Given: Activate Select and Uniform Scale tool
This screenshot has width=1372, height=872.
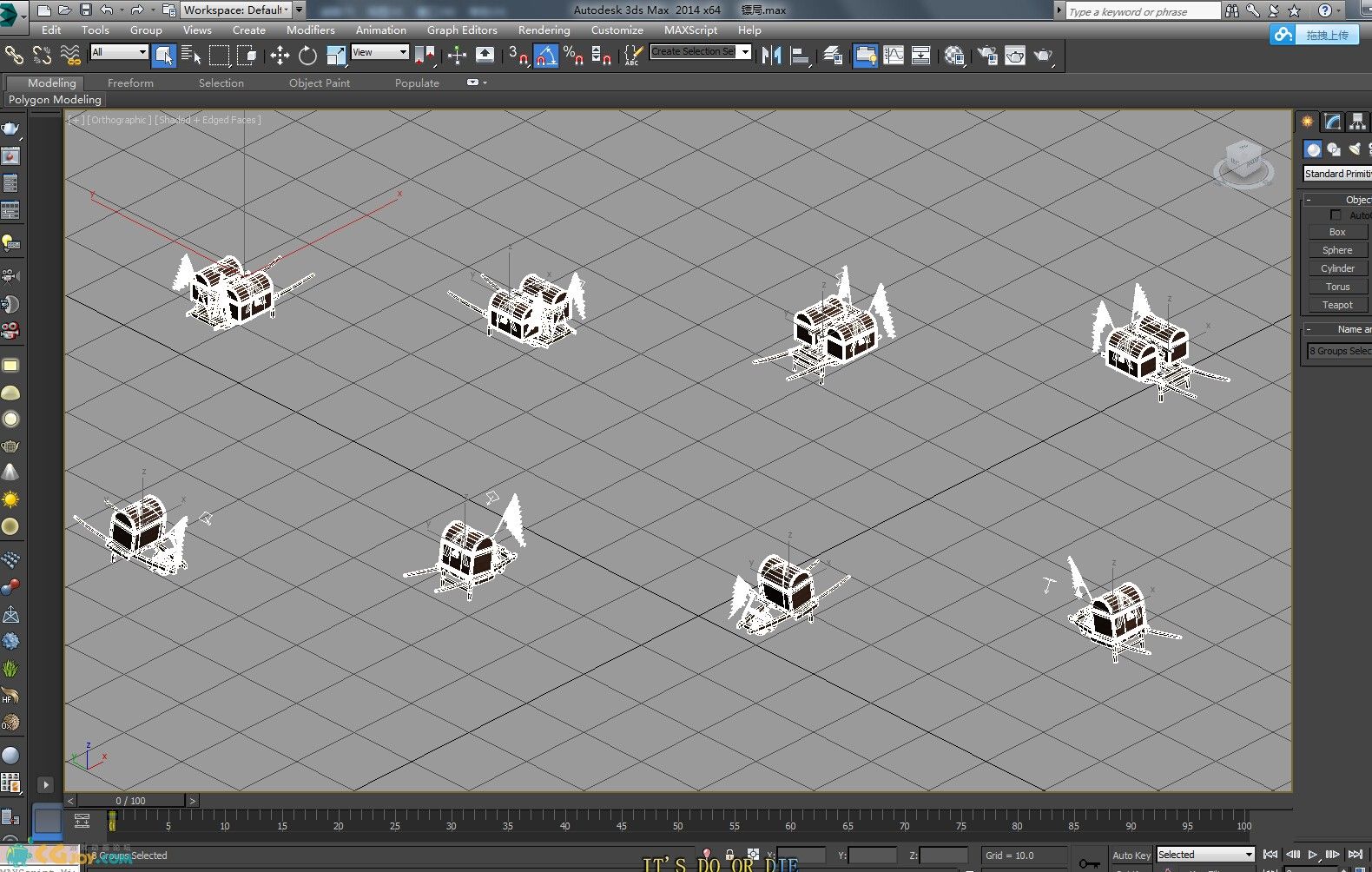Looking at the screenshot, I should coord(336,56).
